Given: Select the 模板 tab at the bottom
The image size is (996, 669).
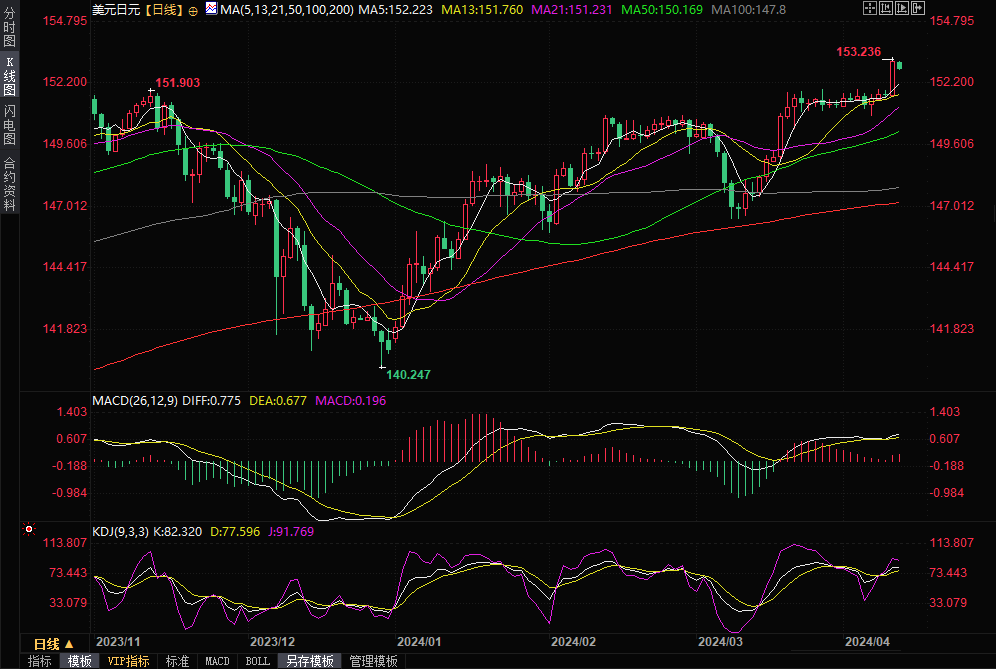Looking at the screenshot, I should 80,661.
